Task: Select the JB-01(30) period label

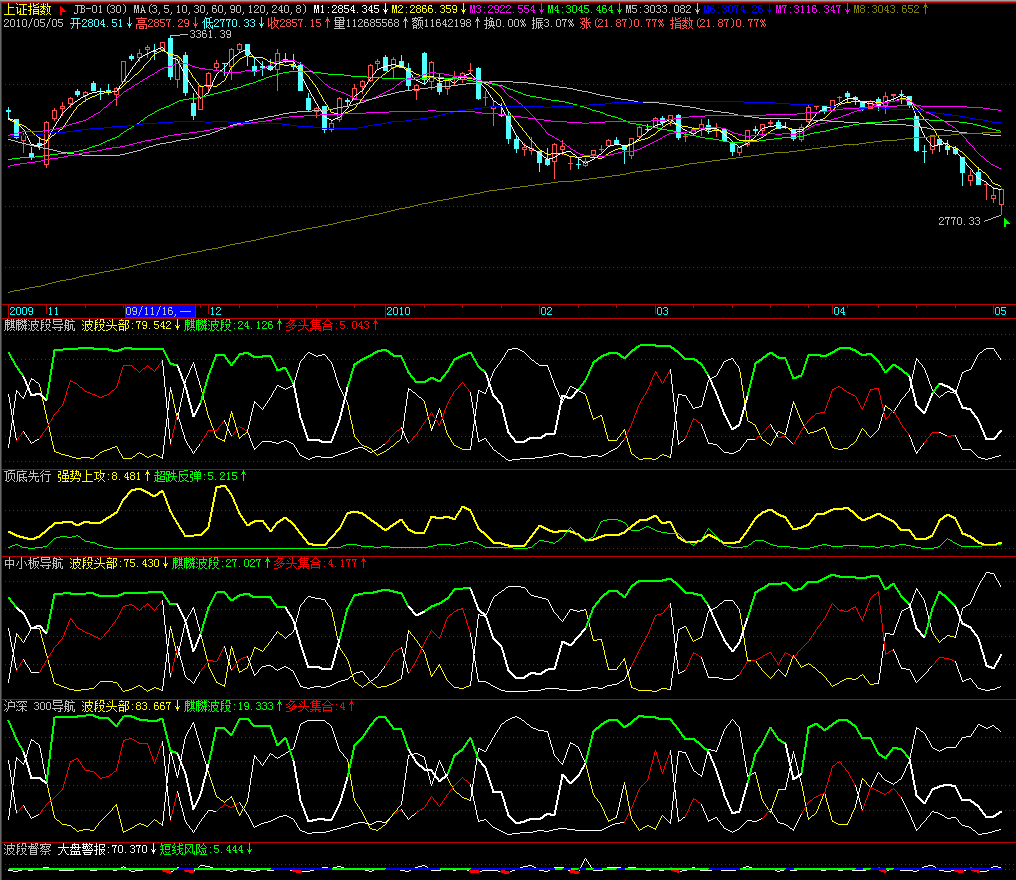Action: point(101,9)
